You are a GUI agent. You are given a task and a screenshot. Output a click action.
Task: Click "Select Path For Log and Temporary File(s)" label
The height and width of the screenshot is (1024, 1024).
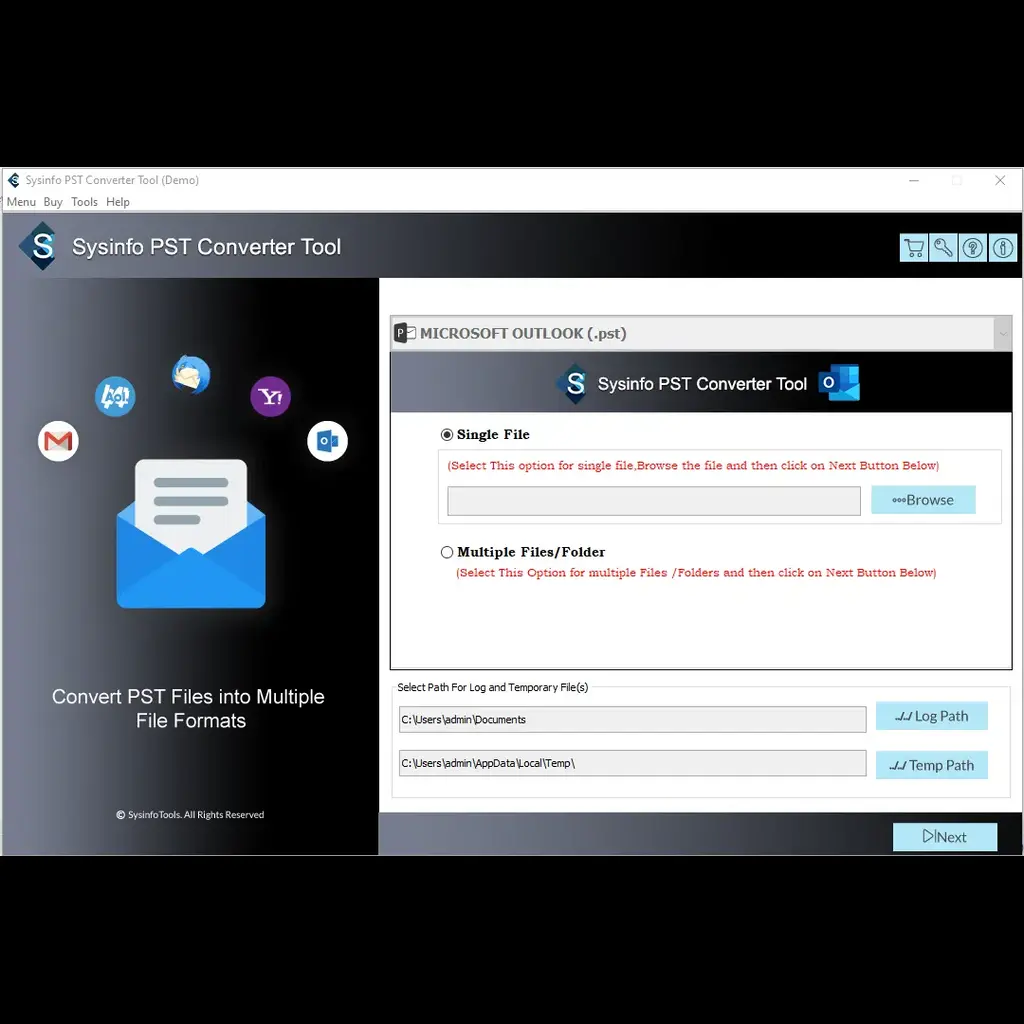492,687
